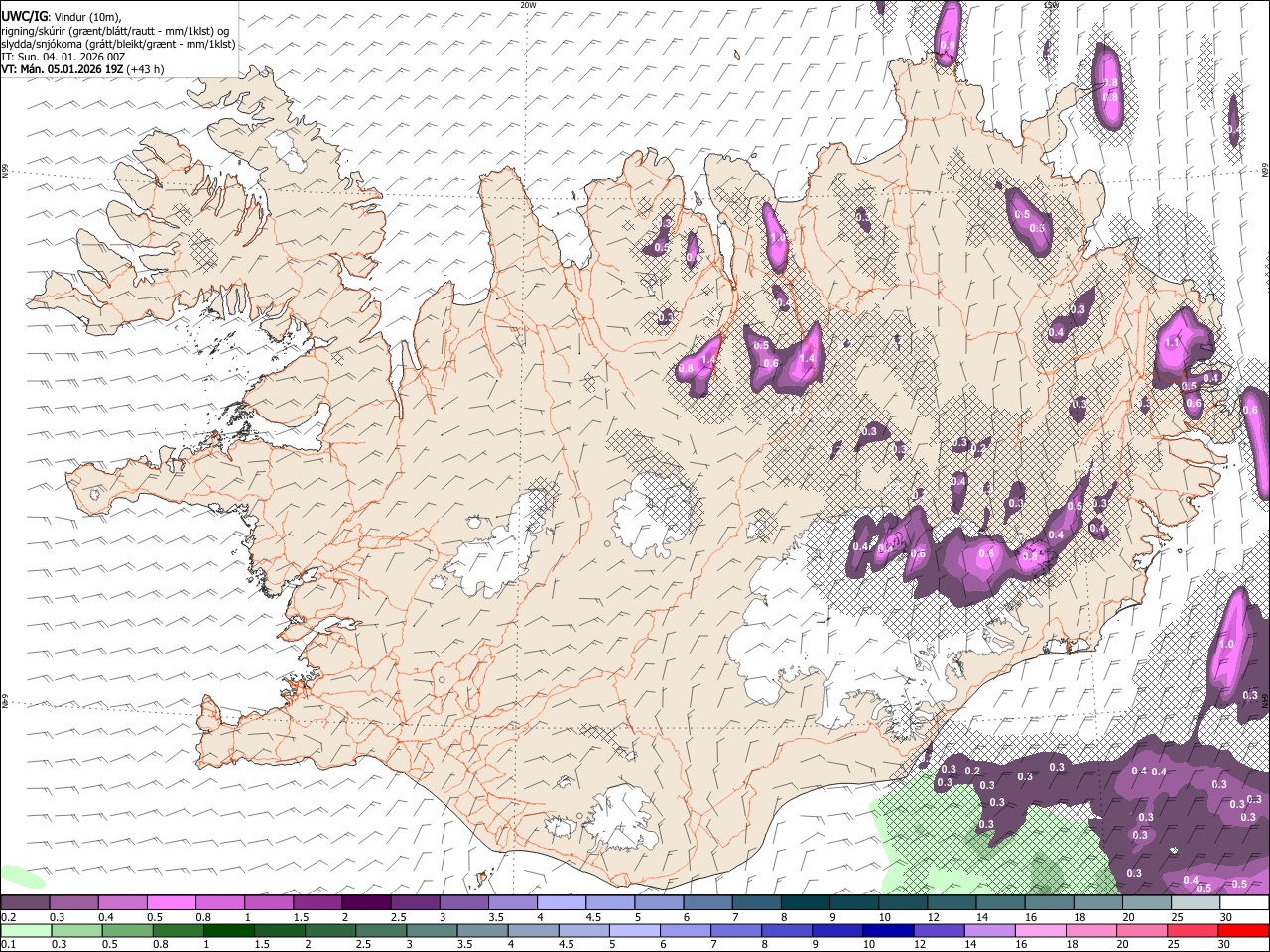Image resolution: width=1270 pixels, height=952 pixels.
Task: Click the light pink swatch labeled 16 in lower row
Action: (1040, 930)
